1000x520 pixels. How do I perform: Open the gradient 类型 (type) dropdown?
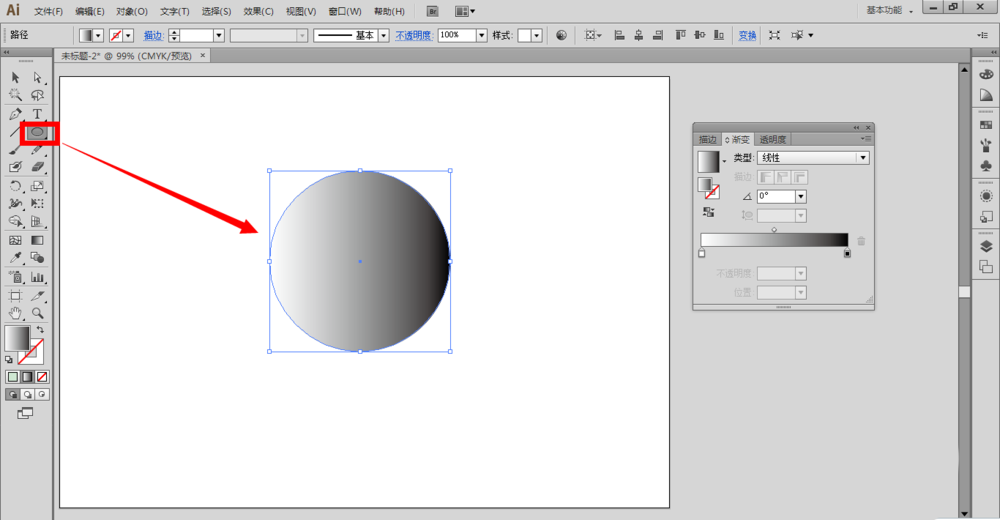click(862, 158)
